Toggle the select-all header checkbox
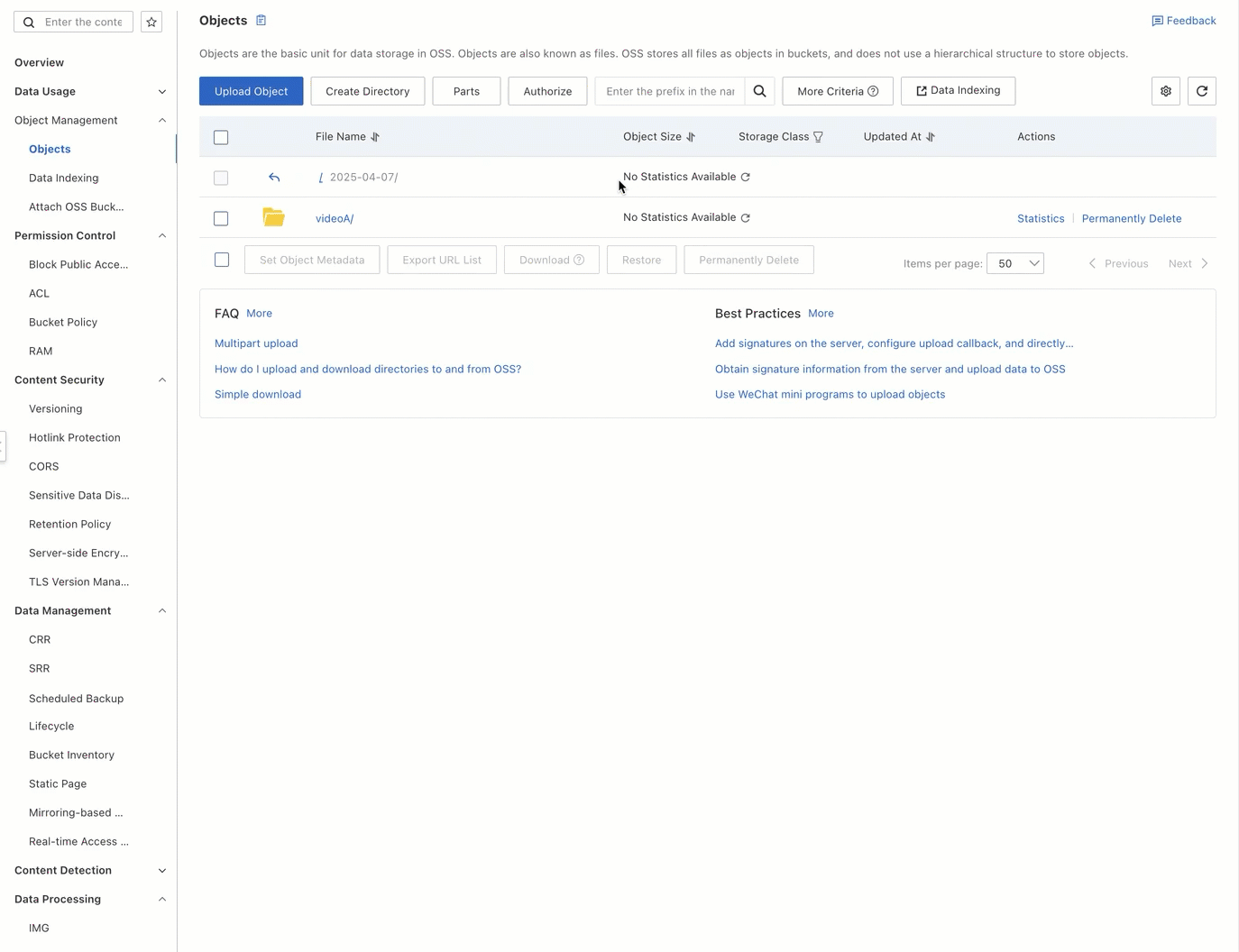This screenshot has height=952, width=1239. (221, 137)
